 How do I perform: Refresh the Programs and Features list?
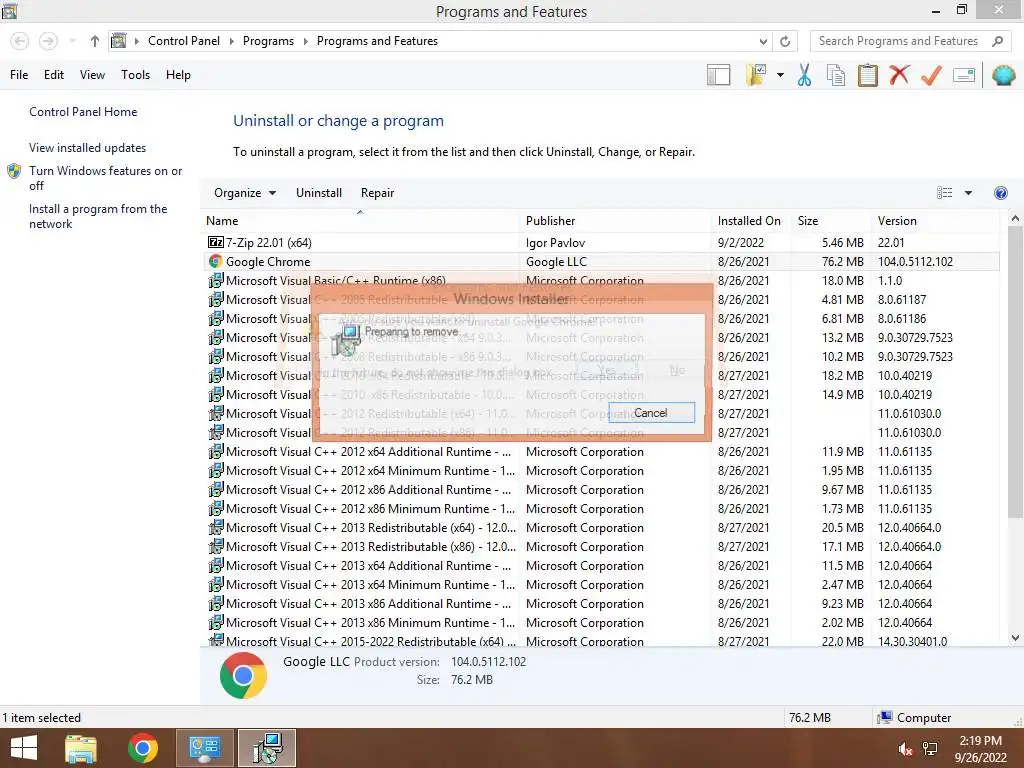785,41
